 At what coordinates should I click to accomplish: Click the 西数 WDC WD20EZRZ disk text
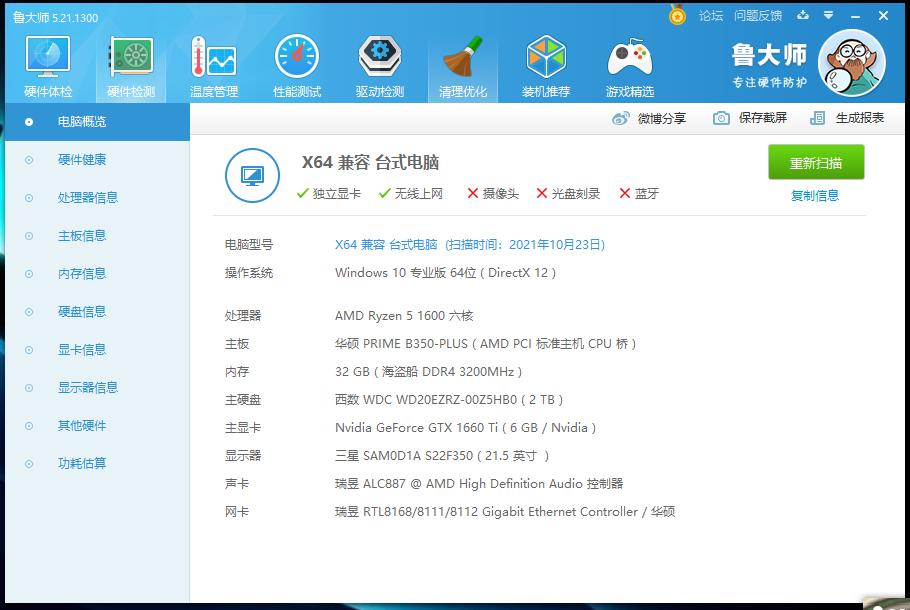449,399
